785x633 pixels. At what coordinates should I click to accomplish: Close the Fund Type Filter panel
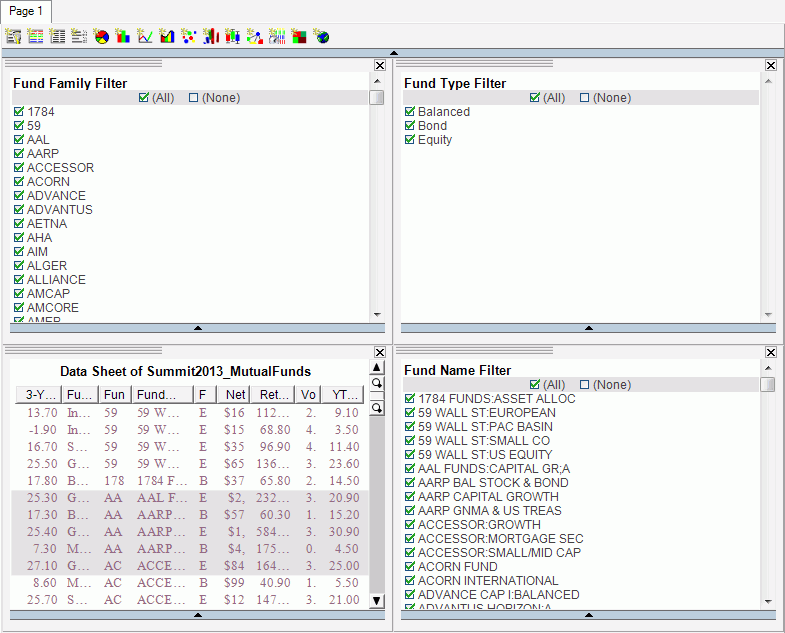pos(771,66)
